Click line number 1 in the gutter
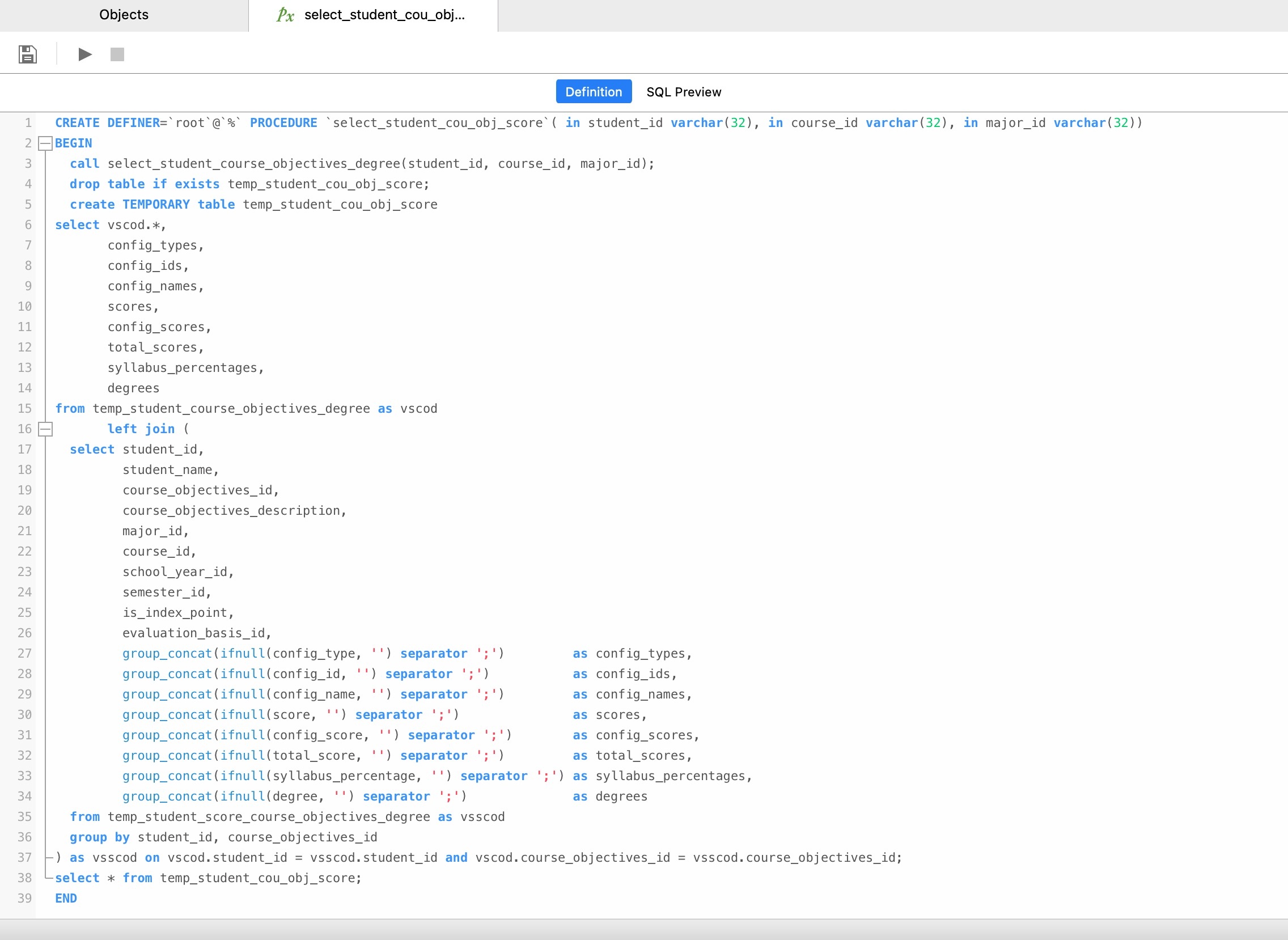1288x940 pixels. pos(28,123)
